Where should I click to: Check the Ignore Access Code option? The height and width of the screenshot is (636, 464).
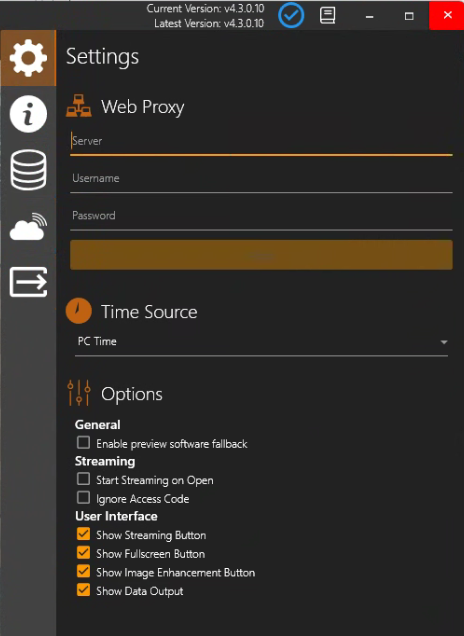coord(84,498)
